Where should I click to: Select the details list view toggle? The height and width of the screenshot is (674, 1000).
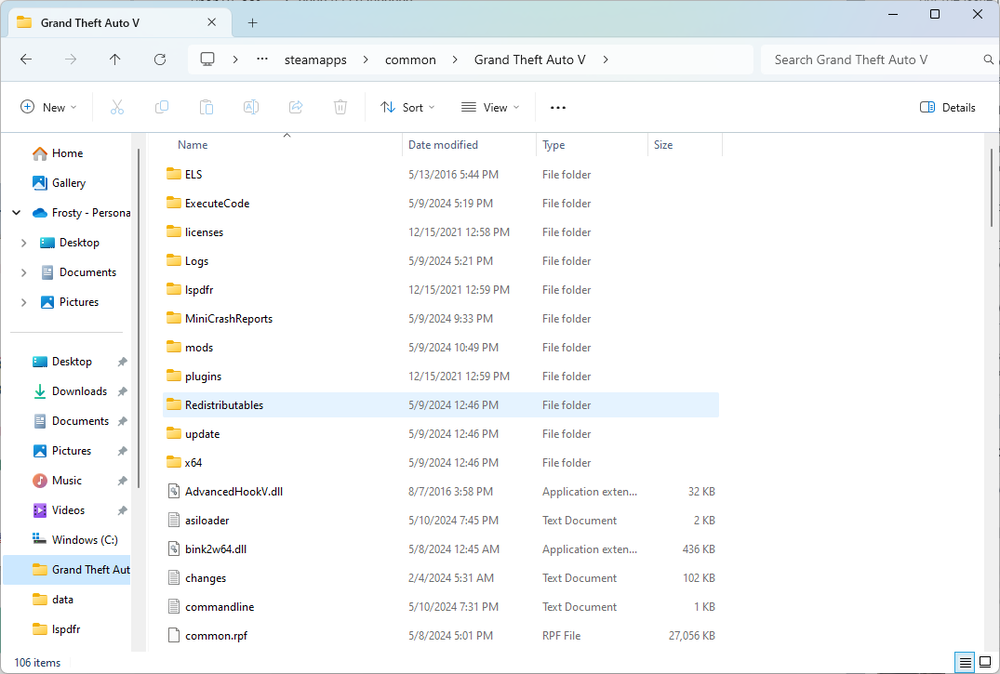pyautogui.click(x=964, y=662)
